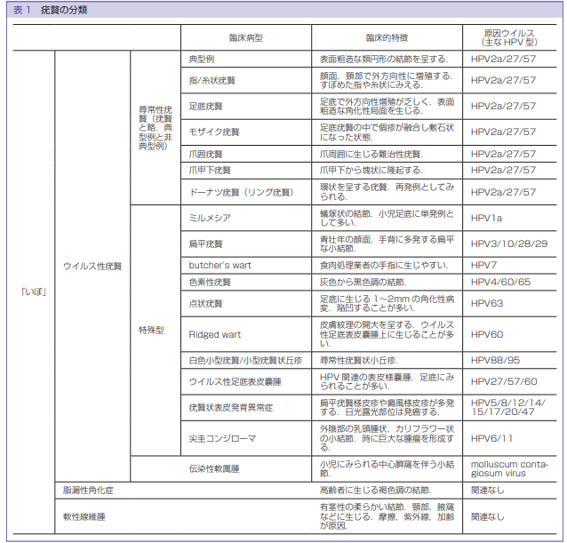
Task: Select the 臨床病型 column header
Action: pyautogui.click(x=246, y=38)
